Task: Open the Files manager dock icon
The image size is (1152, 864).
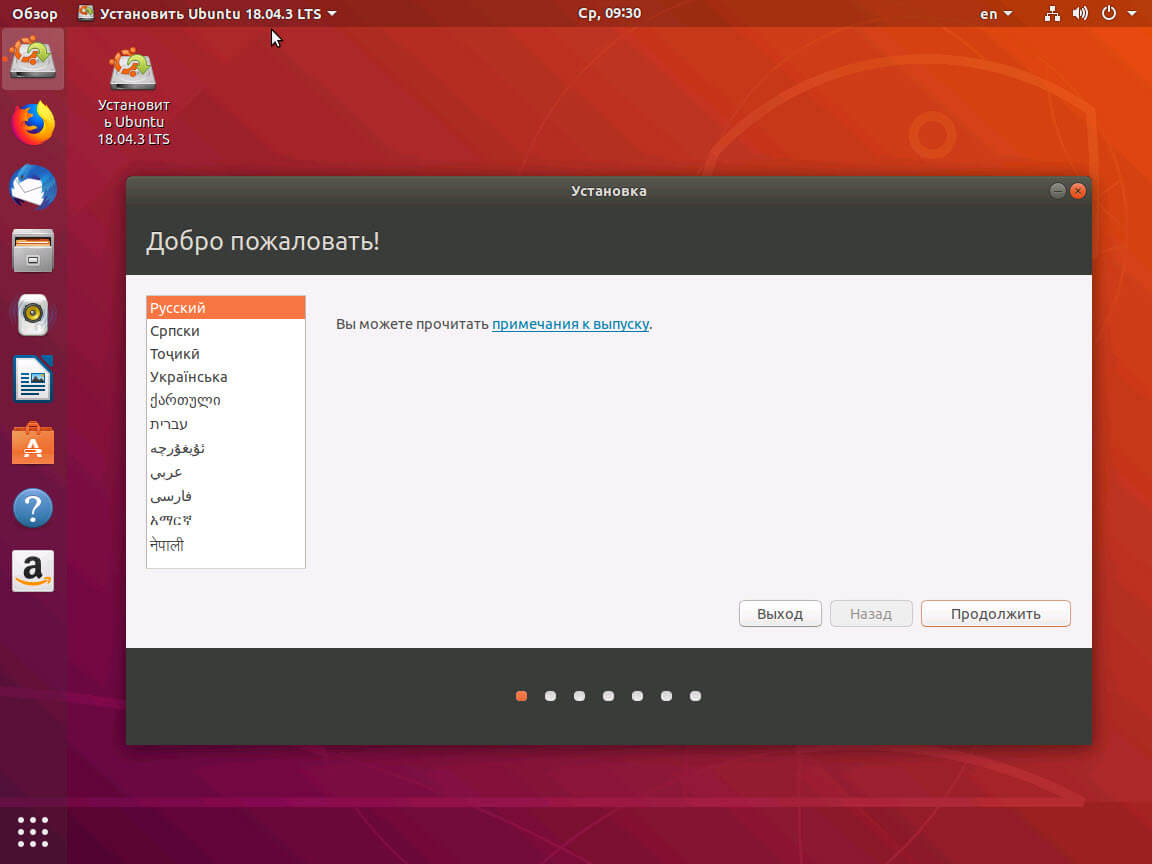Action: pyautogui.click(x=33, y=251)
